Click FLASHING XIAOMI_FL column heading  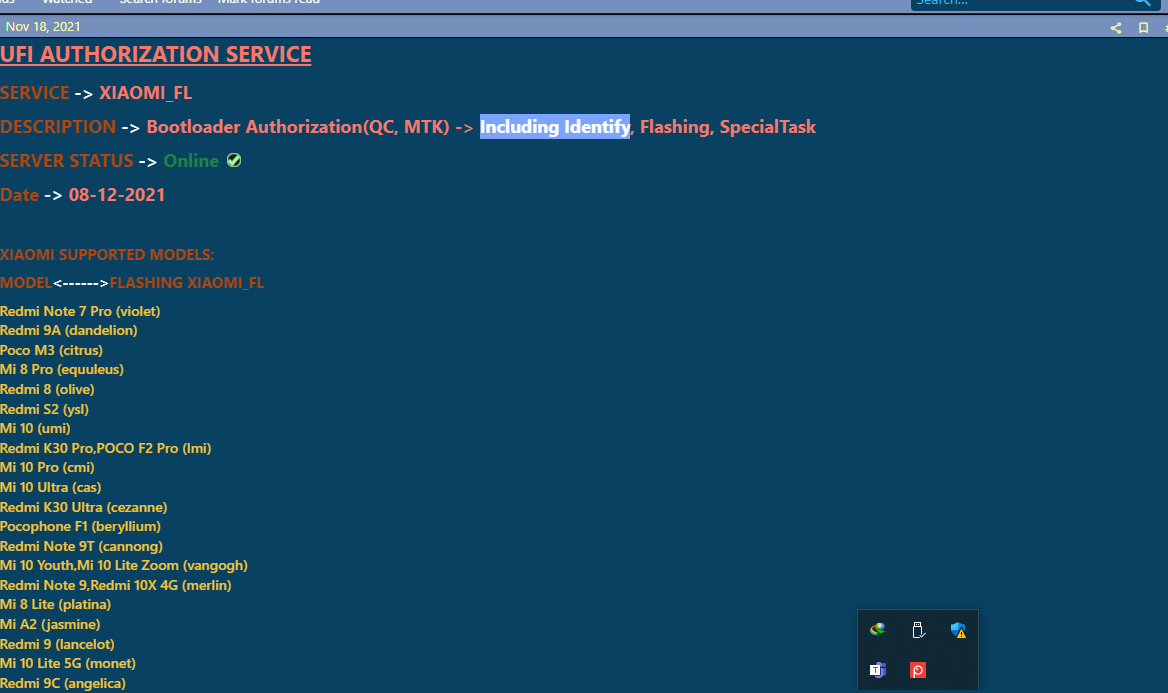(x=187, y=283)
